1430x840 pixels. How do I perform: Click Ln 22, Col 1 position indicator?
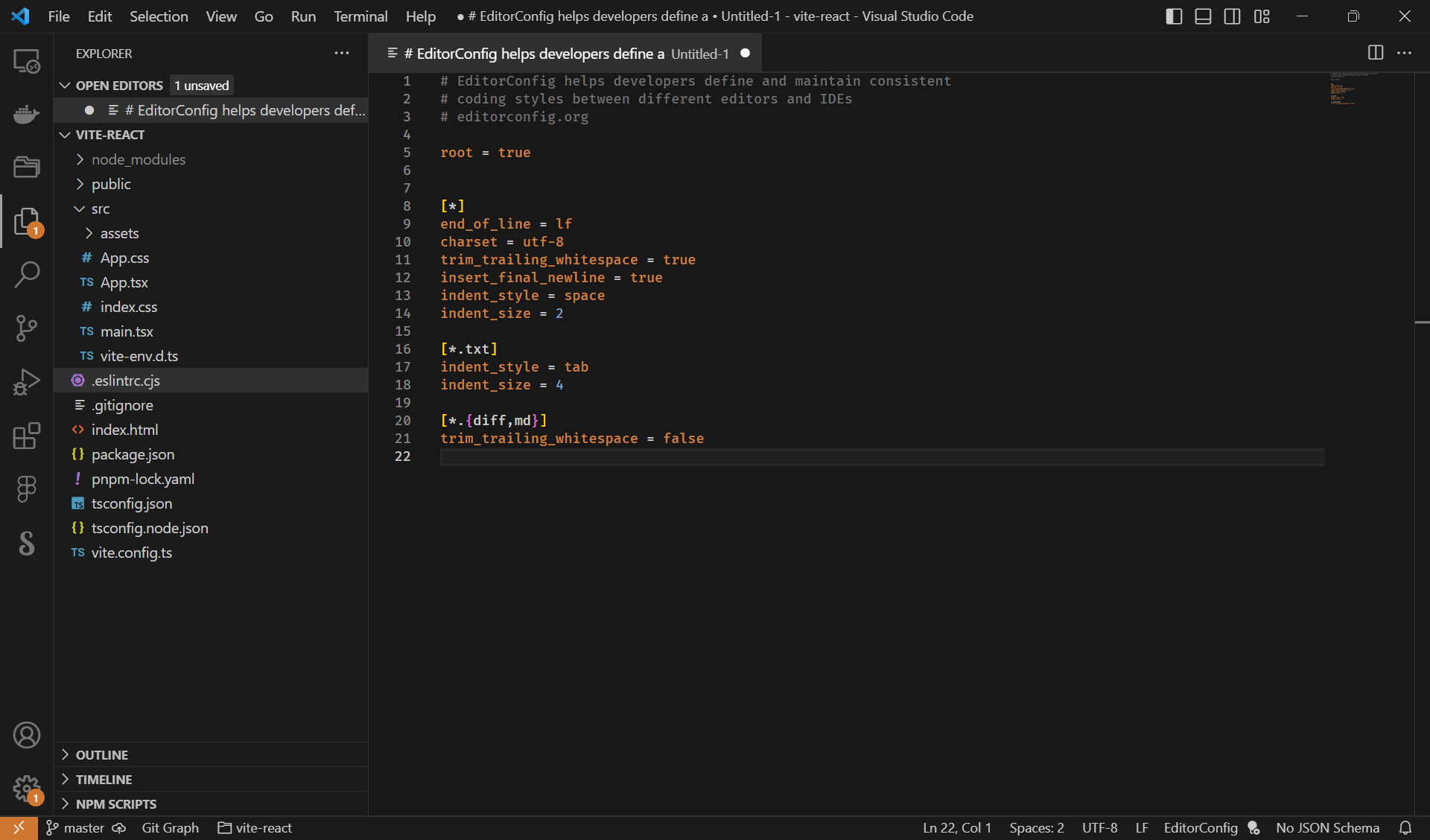pyautogui.click(x=957, y=828)
